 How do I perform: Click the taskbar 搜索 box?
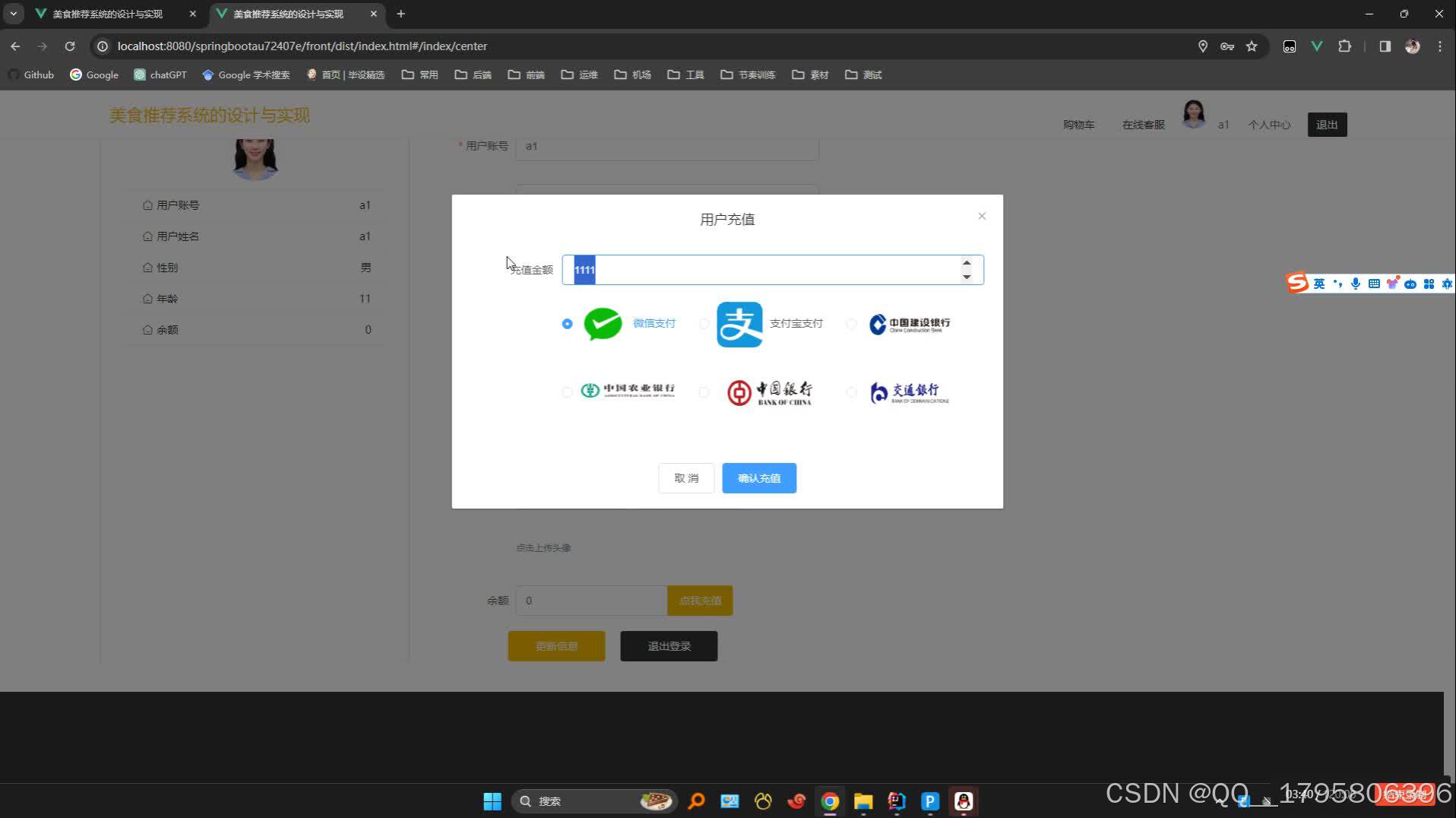point(594,801)
